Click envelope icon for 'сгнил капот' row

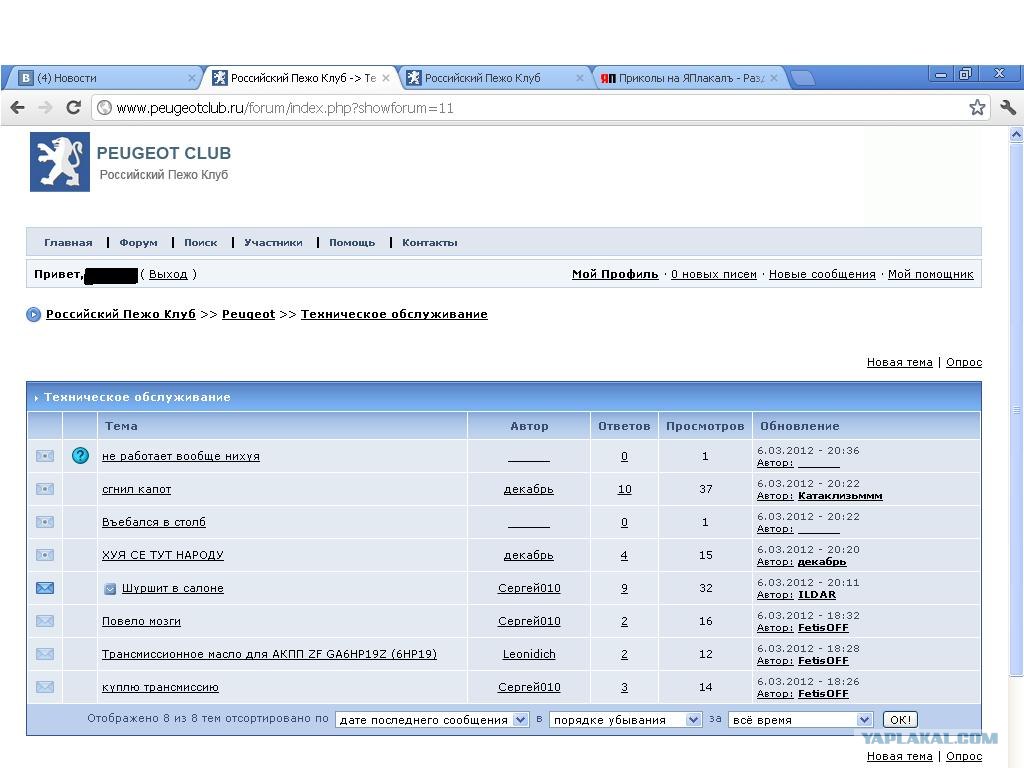[45, 489]
